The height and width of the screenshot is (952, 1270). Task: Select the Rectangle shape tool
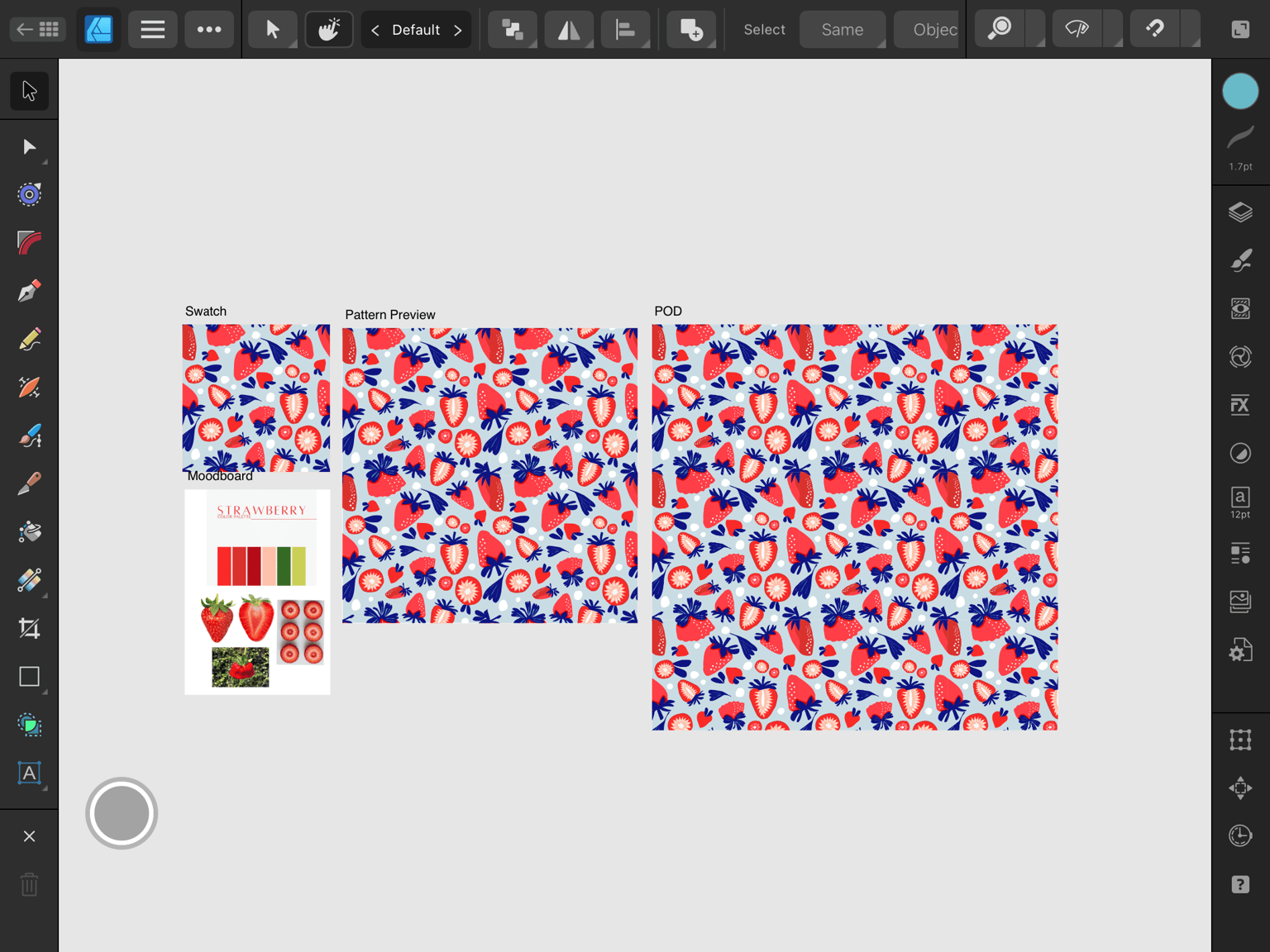click(29, 677)
